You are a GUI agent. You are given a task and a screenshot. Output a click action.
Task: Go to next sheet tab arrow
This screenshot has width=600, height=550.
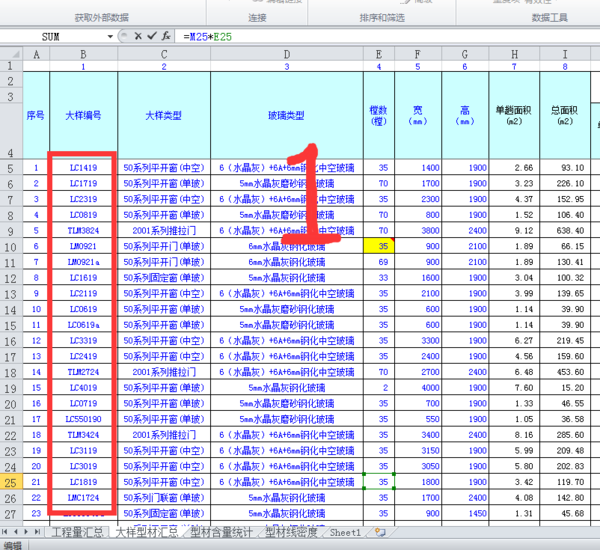[x=26, y=532]
